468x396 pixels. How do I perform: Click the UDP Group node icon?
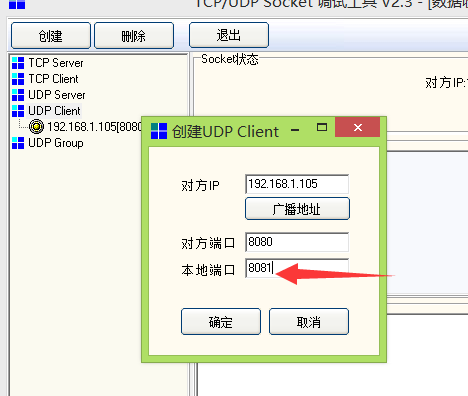tap(18, 143)
